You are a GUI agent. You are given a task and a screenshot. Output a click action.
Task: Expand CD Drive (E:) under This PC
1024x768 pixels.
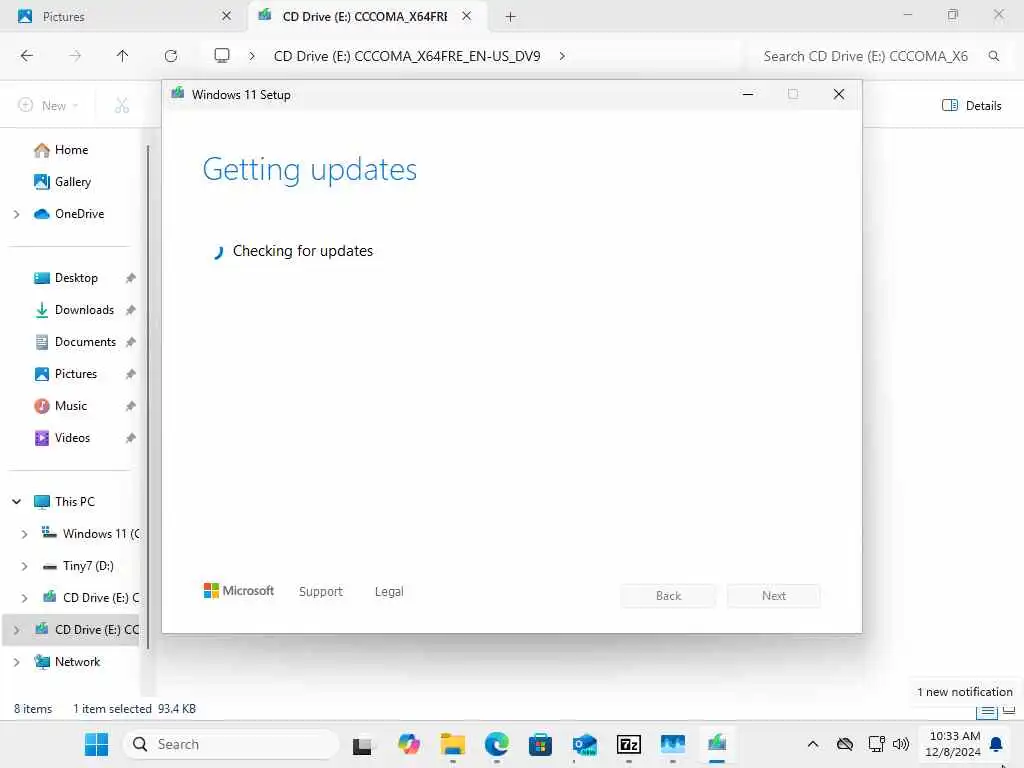point(24,598)
